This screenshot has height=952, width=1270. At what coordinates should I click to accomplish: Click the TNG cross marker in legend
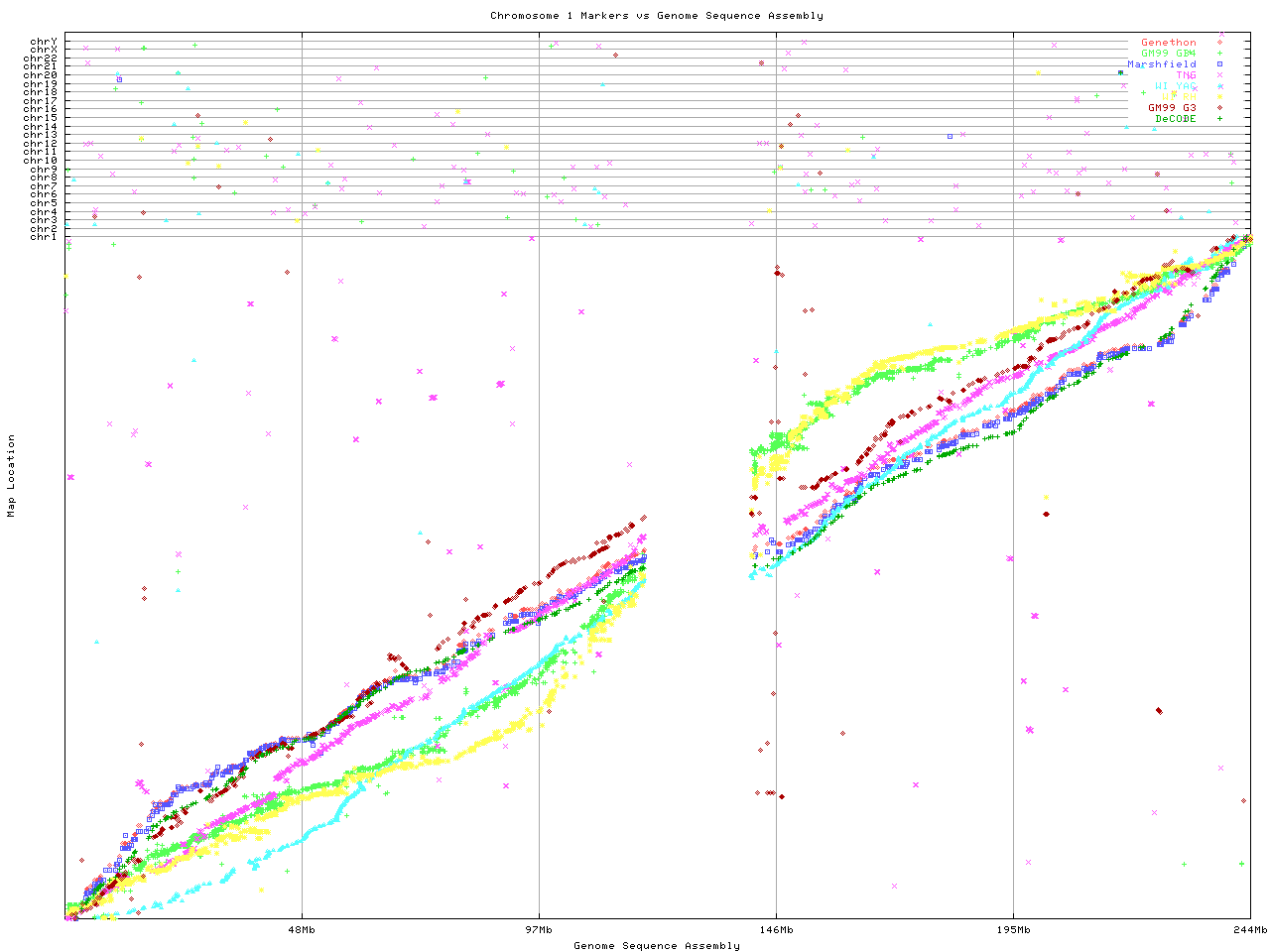click(x=1220, y=75)
